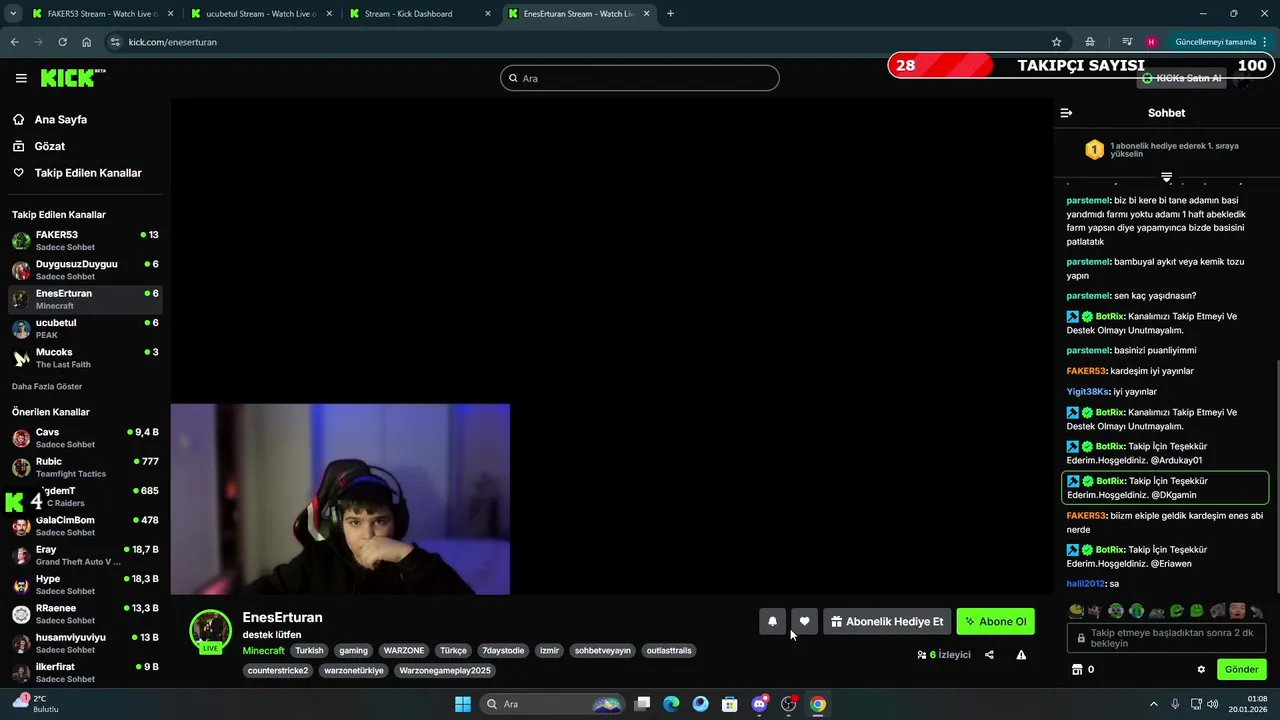Open the hamburger sidebar menu

click(21, 78)
